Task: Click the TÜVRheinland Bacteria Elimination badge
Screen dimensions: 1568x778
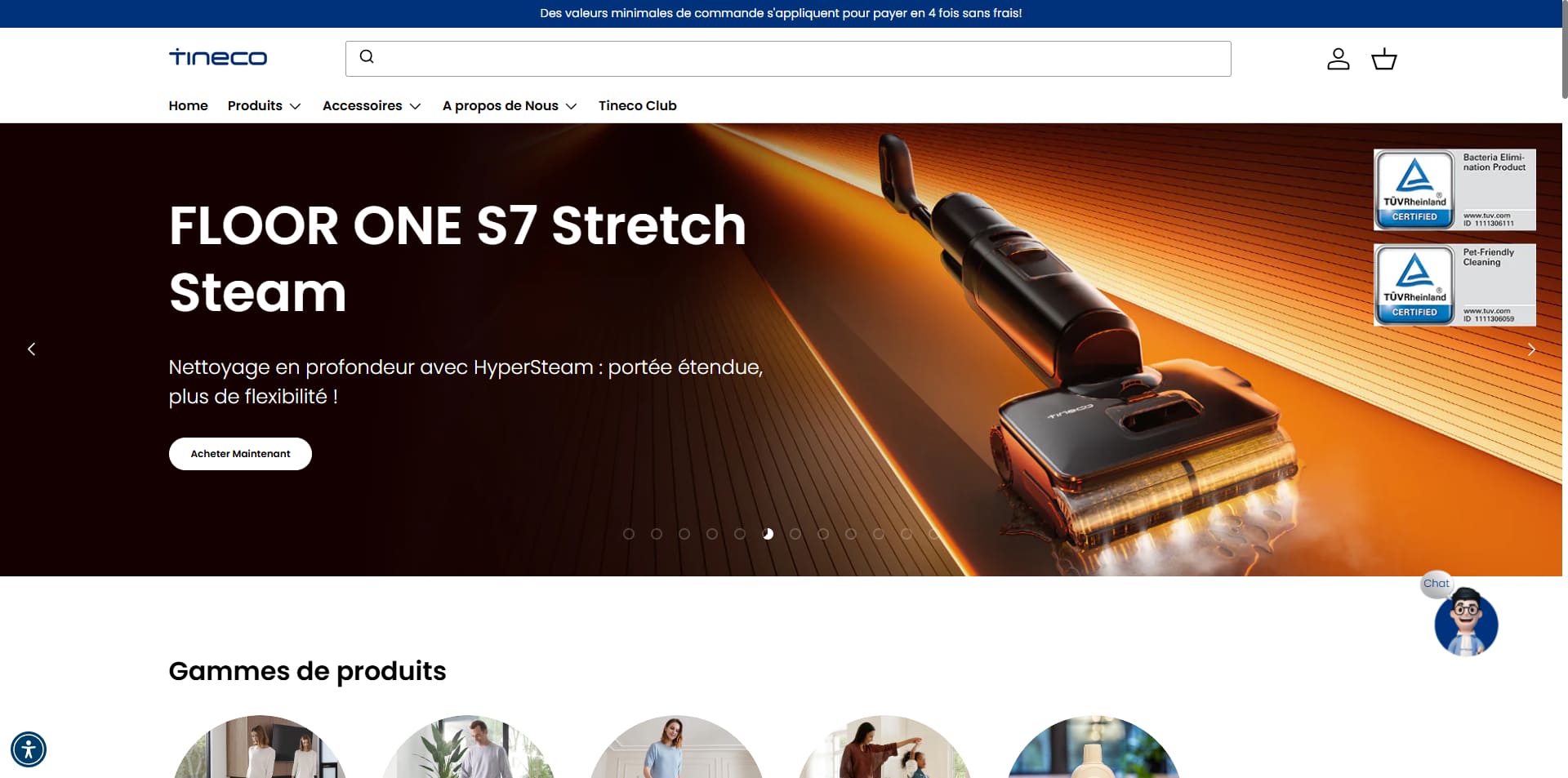Action: pos(1454,189)
